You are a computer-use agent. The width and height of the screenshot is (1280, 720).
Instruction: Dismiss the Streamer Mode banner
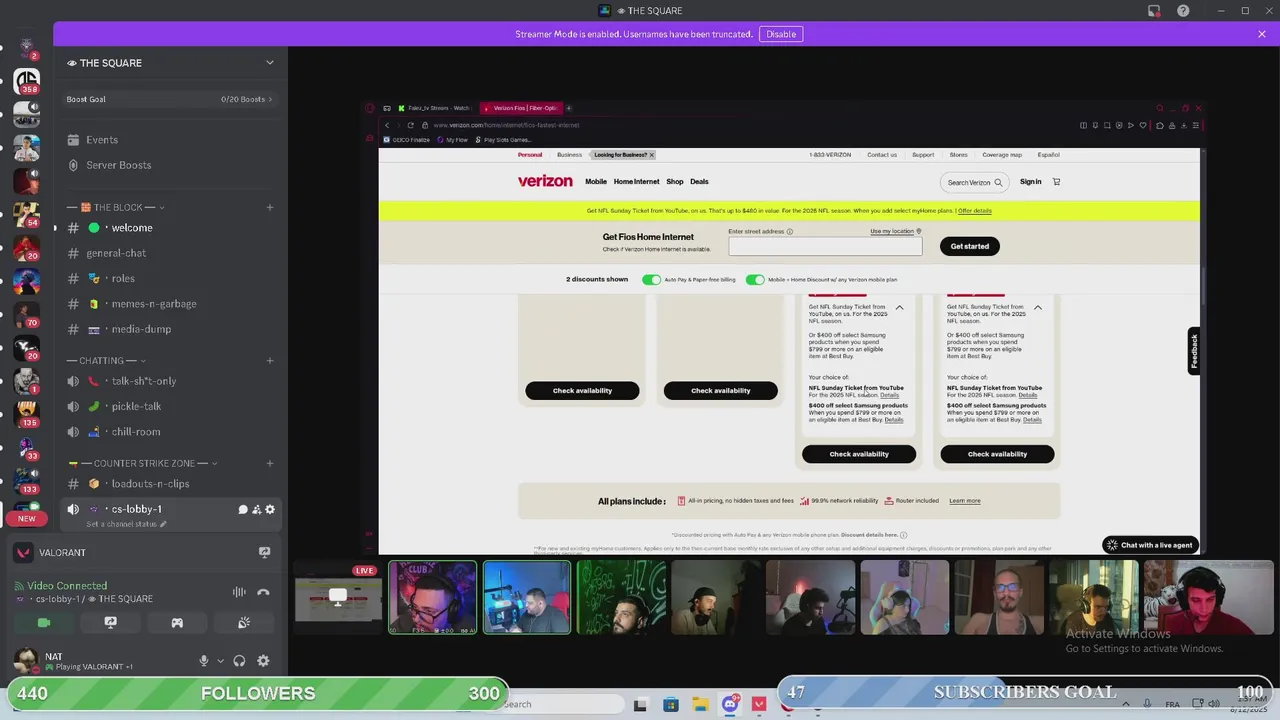pyautogui.click(x=1262, y=34)
